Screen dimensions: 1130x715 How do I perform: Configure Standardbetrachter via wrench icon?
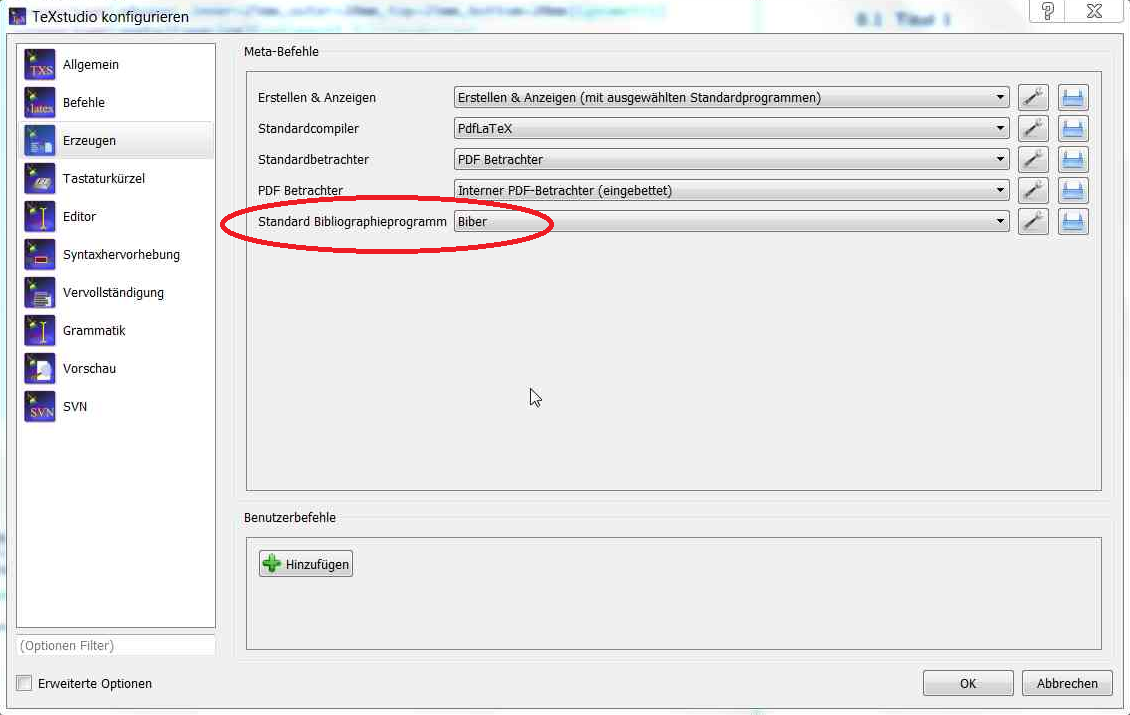coord(1033,159)
